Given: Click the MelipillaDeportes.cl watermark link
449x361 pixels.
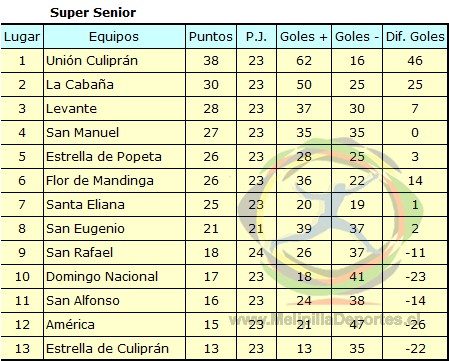Looking at the screenshot, I should (324, 320).
